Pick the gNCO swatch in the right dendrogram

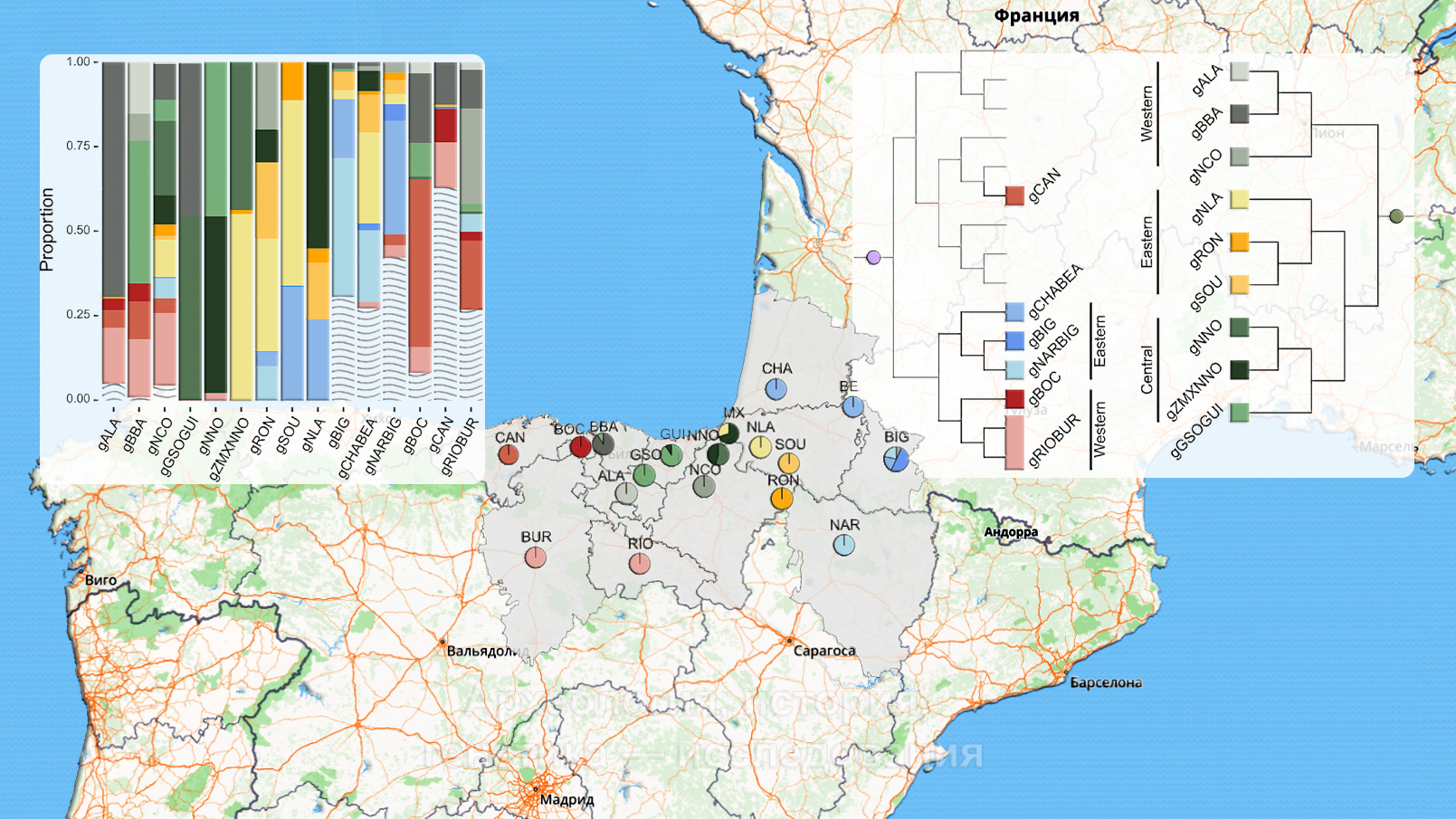click(1240, 157)
